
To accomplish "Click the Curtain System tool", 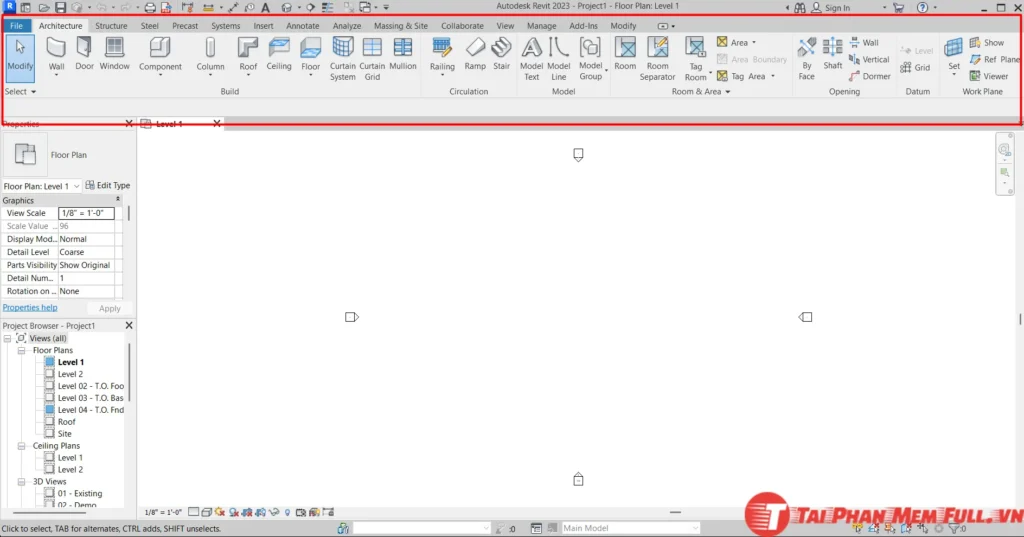I will tap(342, 59).
